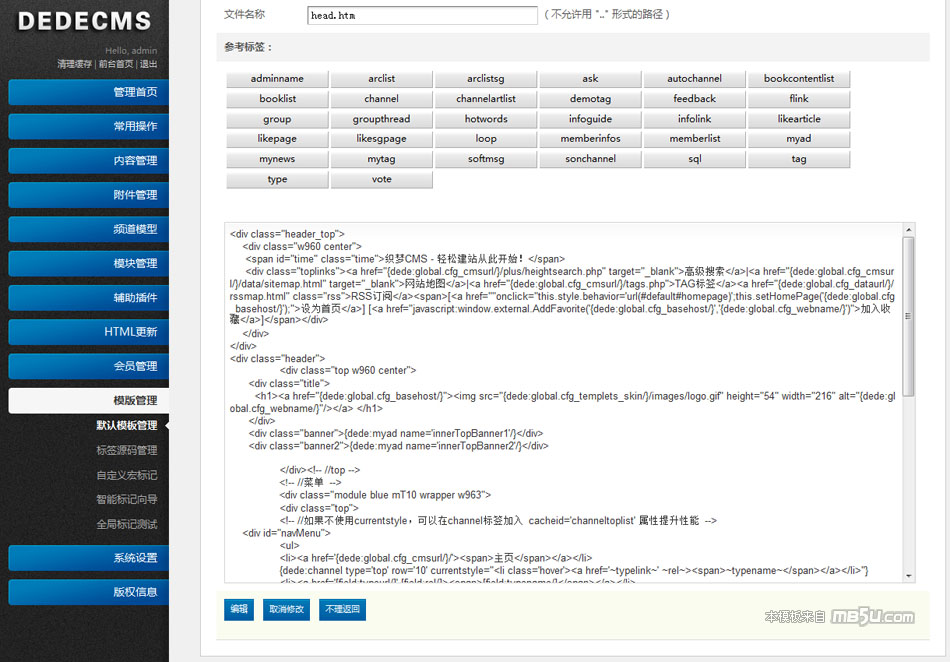Select 全局标记测试 in the submenu
Screen dimensions: 950x662
127,524
